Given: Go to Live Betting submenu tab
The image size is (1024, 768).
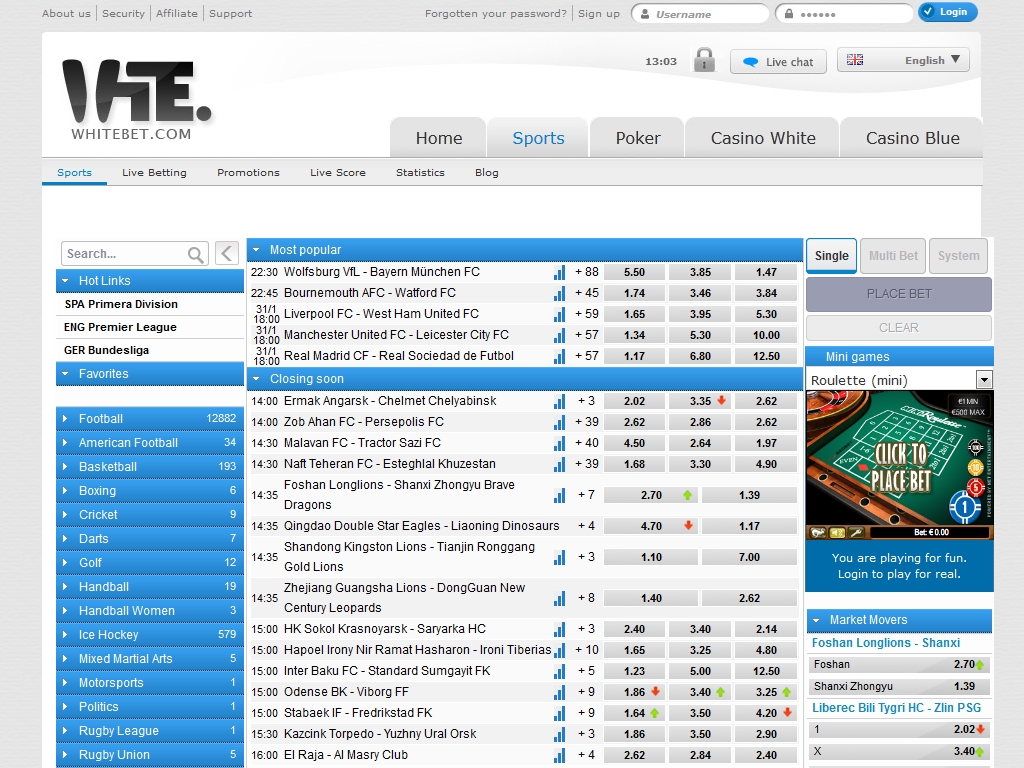Looking at the screenshot, I should click(x=154, y=173).
